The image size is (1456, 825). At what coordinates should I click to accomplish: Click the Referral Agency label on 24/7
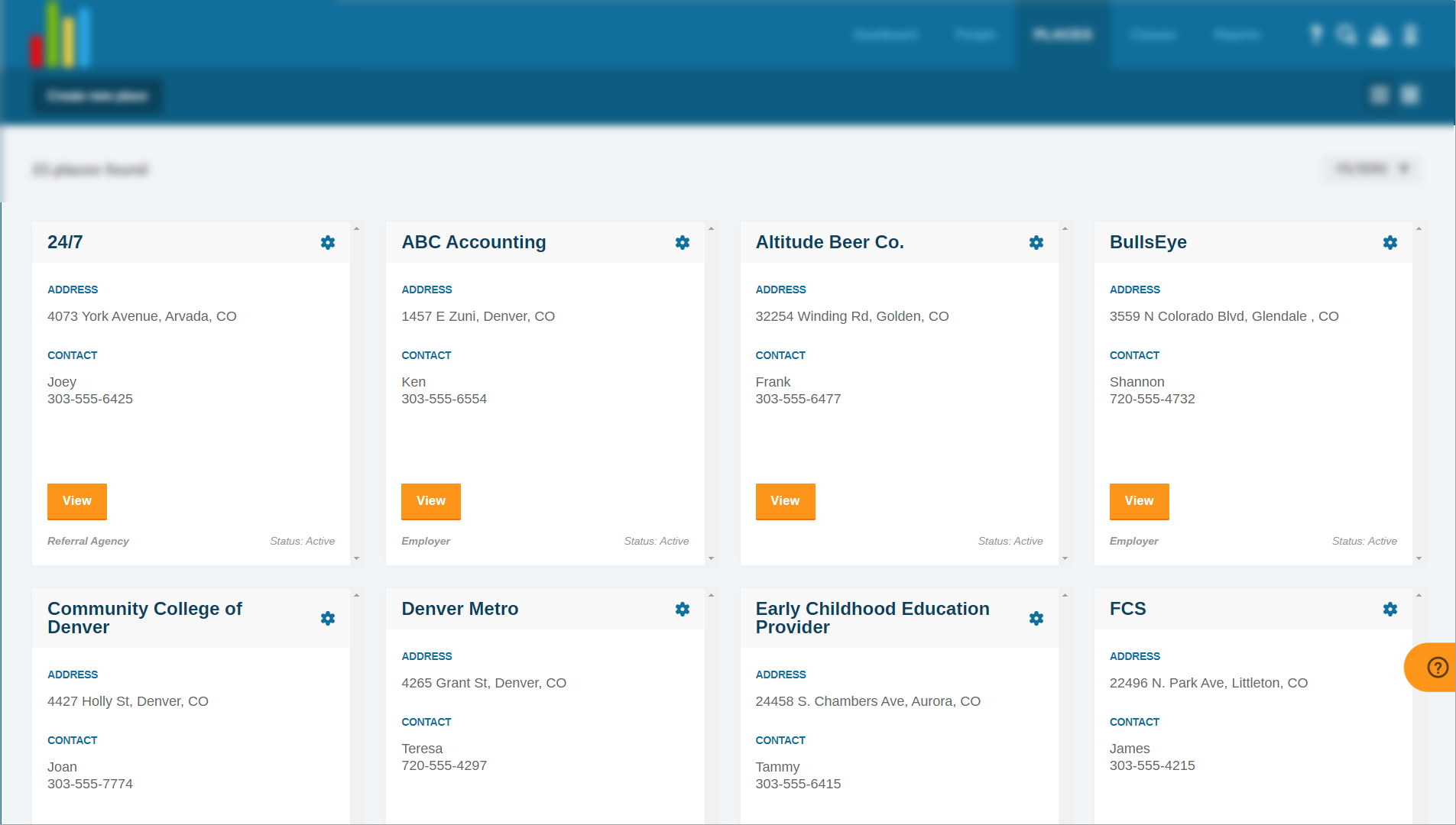88,541
